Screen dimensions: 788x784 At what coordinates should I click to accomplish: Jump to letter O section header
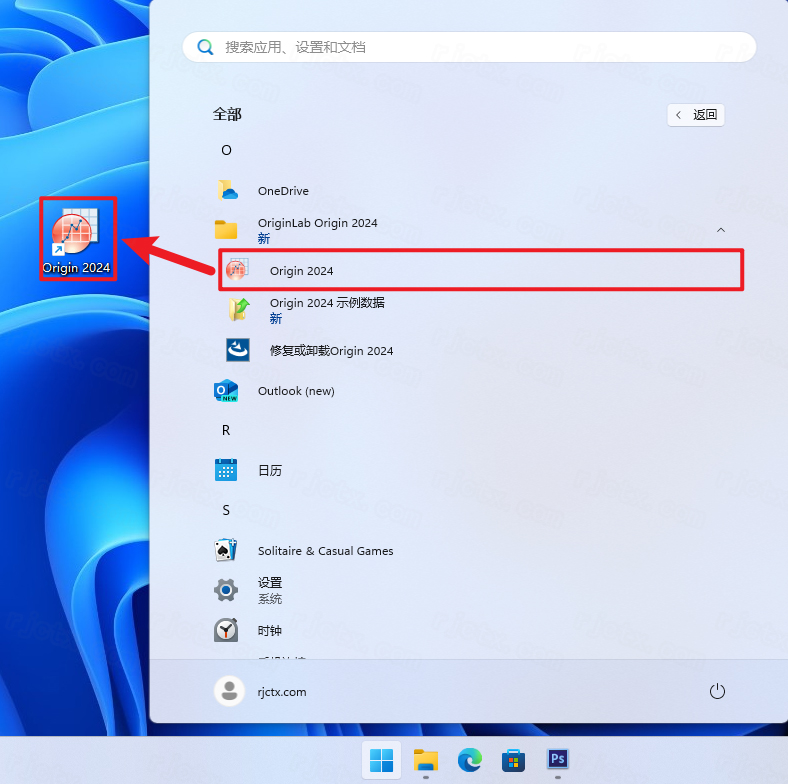point(226,150)
